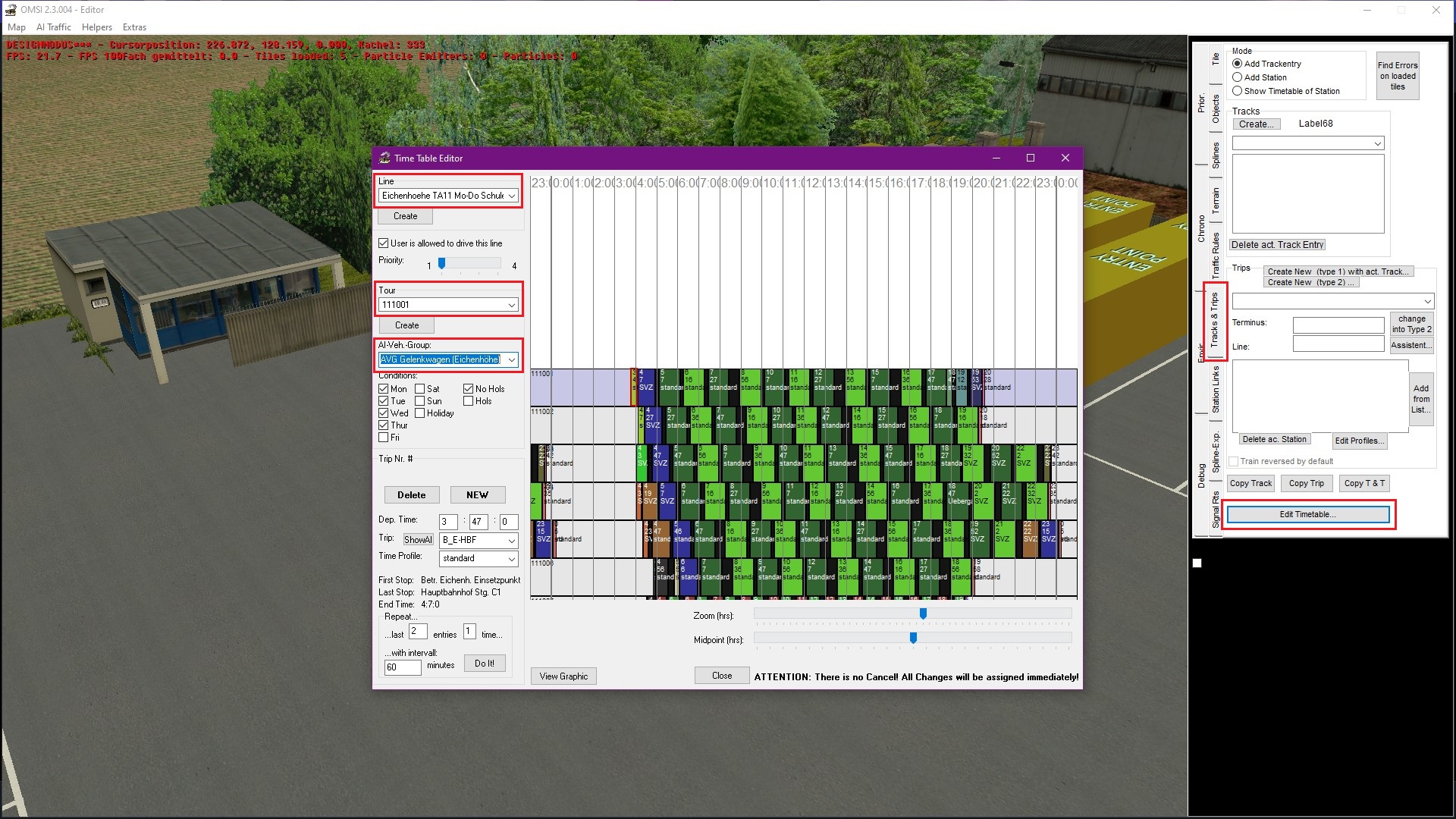Switch to the Traffic Rules tab
This screenshot has width=1456, height=819.
(x=1216, y=255)
